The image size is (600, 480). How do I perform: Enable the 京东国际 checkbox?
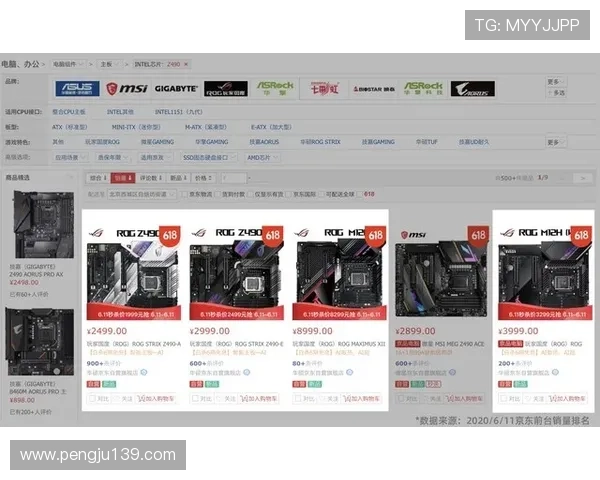point(289,194)
